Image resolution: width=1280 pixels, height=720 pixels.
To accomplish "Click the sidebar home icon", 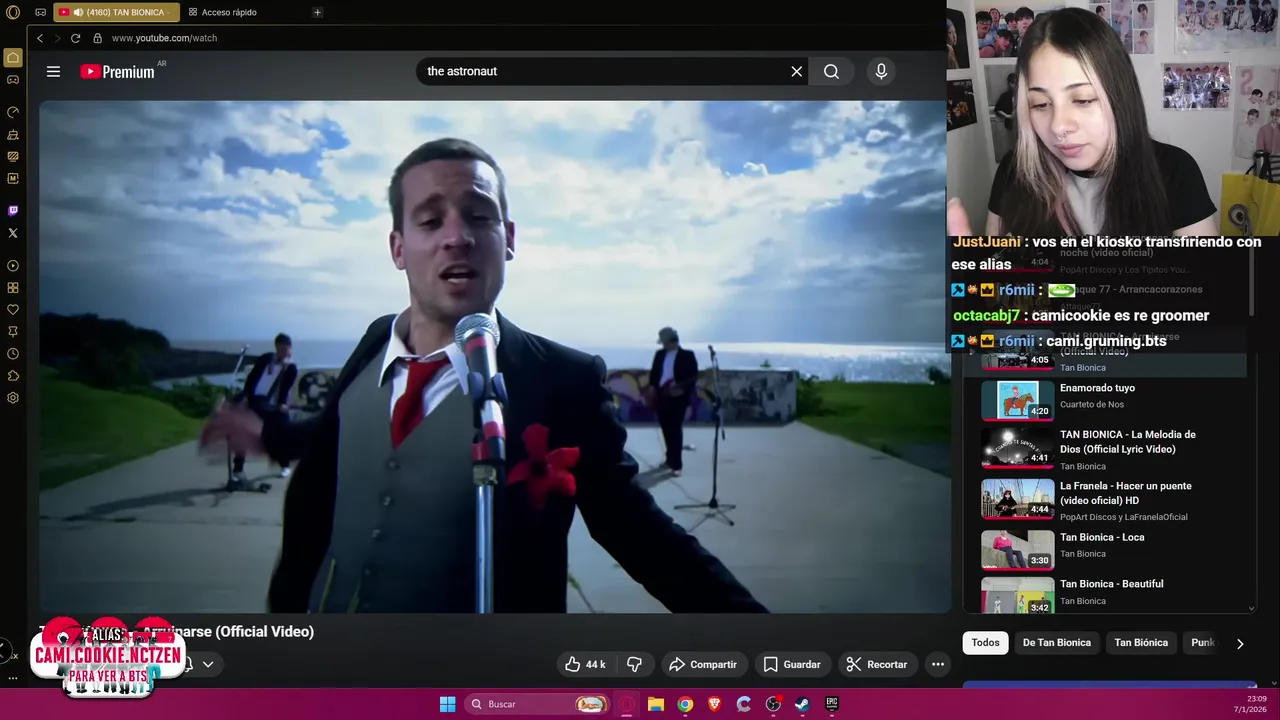I will 13,58.
